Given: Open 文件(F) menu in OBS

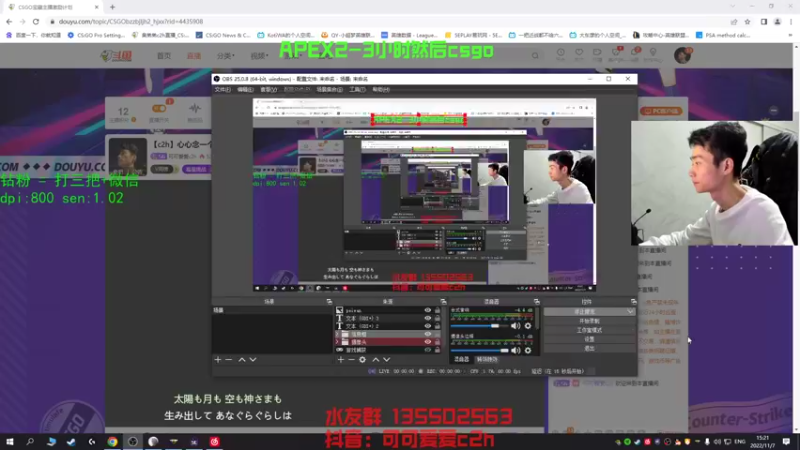Looking at the screenshot, I should (x=222, y=89).
